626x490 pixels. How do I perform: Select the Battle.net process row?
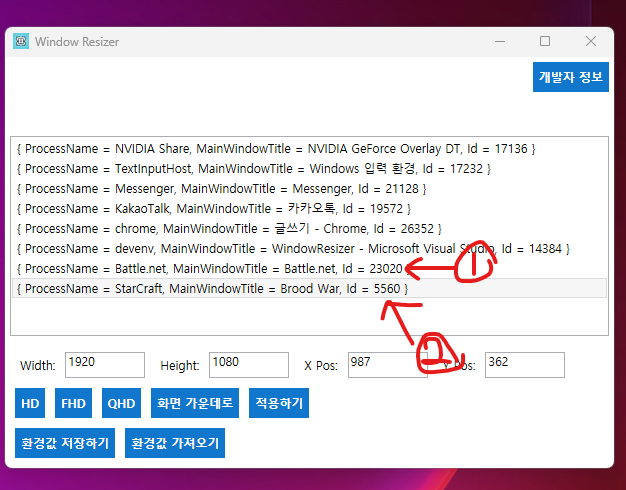[x=309, y=268]
